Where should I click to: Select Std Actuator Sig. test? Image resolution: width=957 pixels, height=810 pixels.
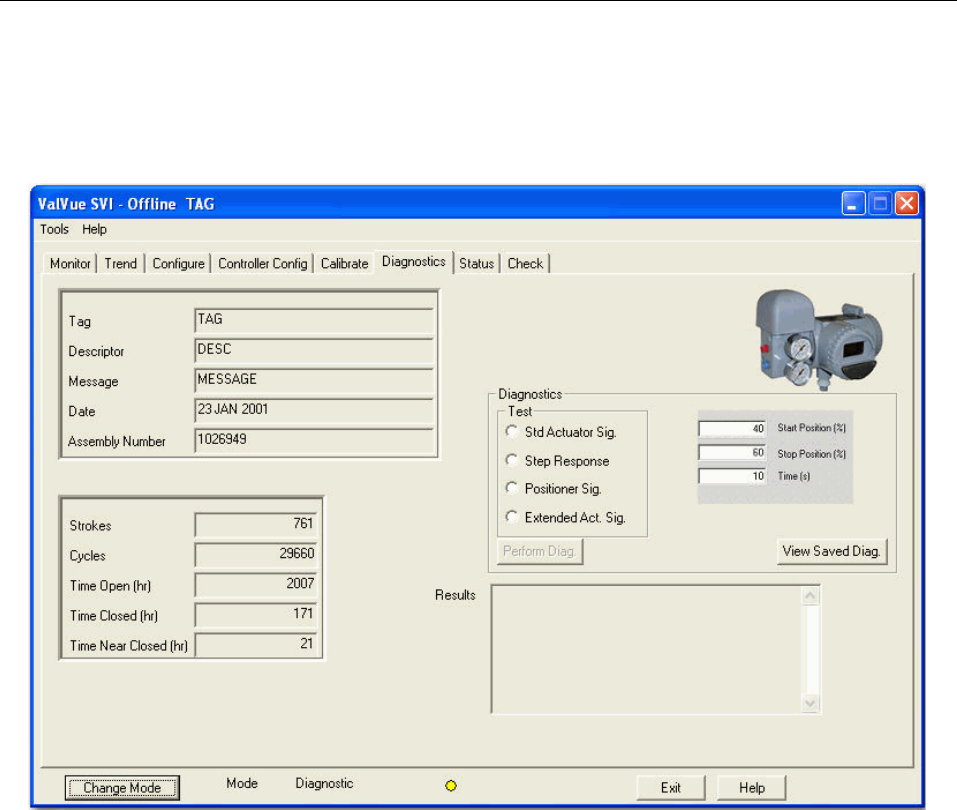tap(513, 432)
